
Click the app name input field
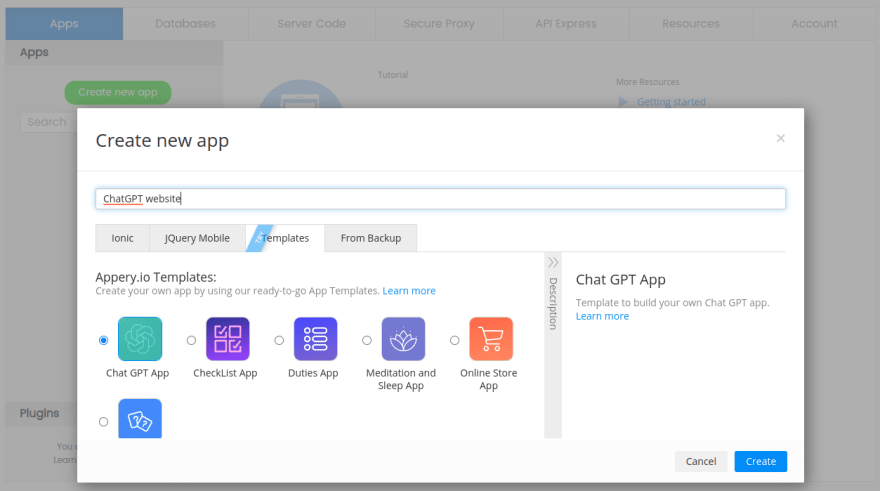441,199
